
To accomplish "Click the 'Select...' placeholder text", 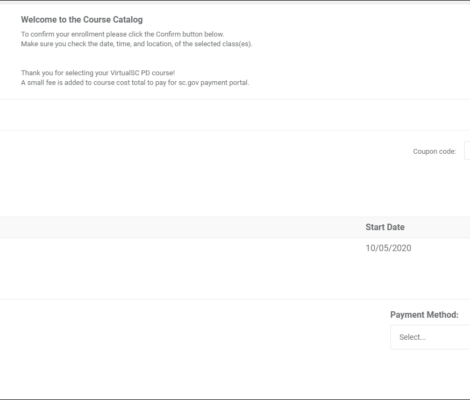I will 413,337.
